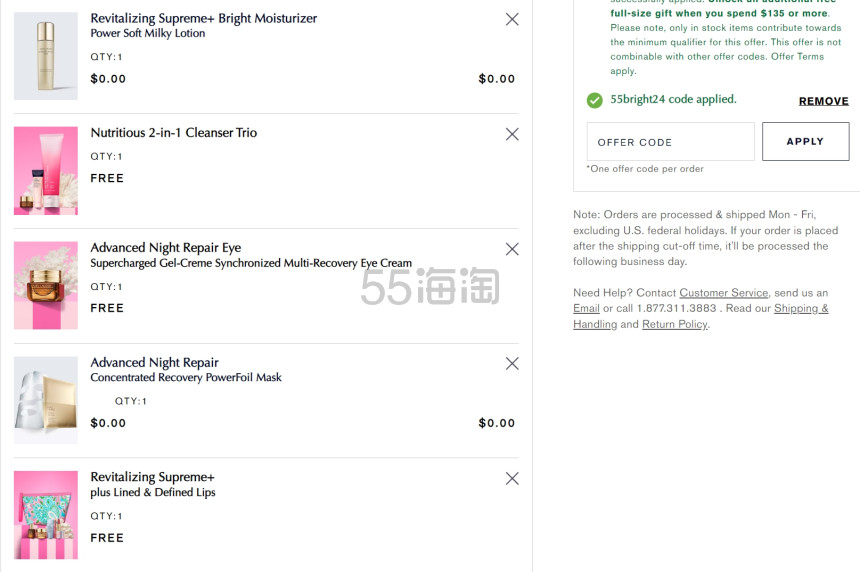Open Advanced Night Repair Eye title

166,248
